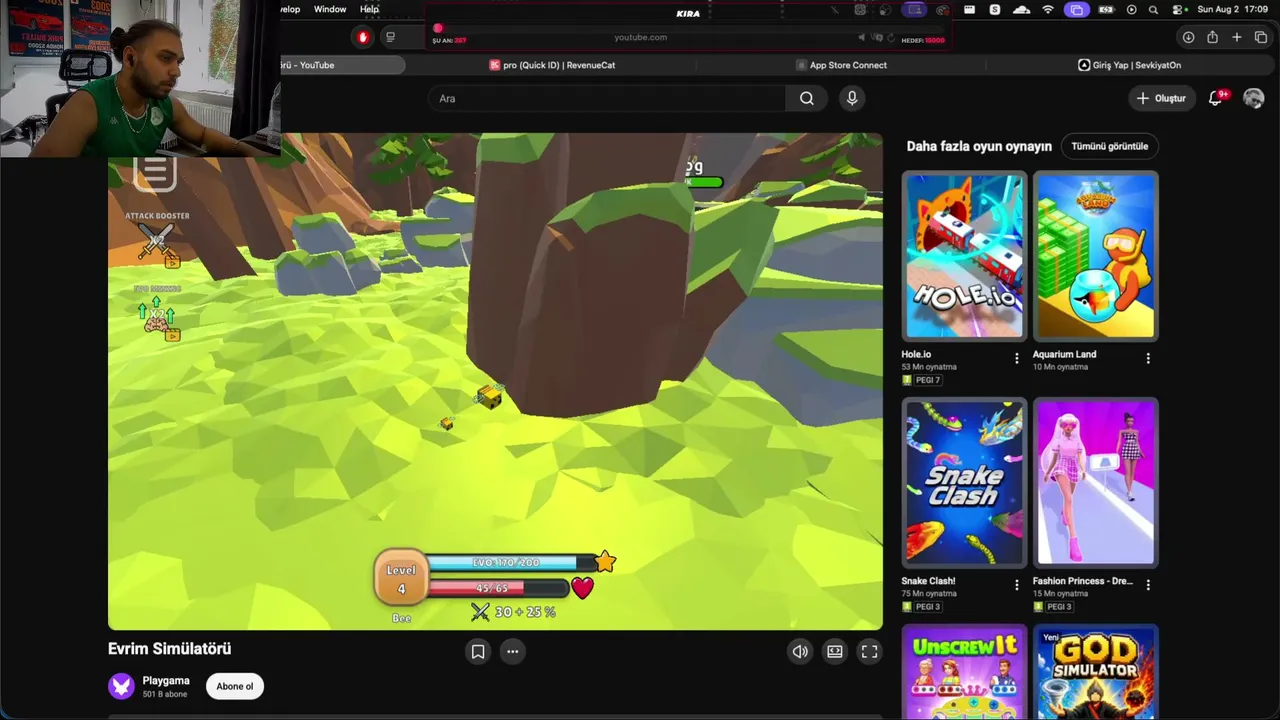The width and height of the screenshot is (1280, 720).
Task: Open Control Center in menu bar
Action: coord(1178,10)
